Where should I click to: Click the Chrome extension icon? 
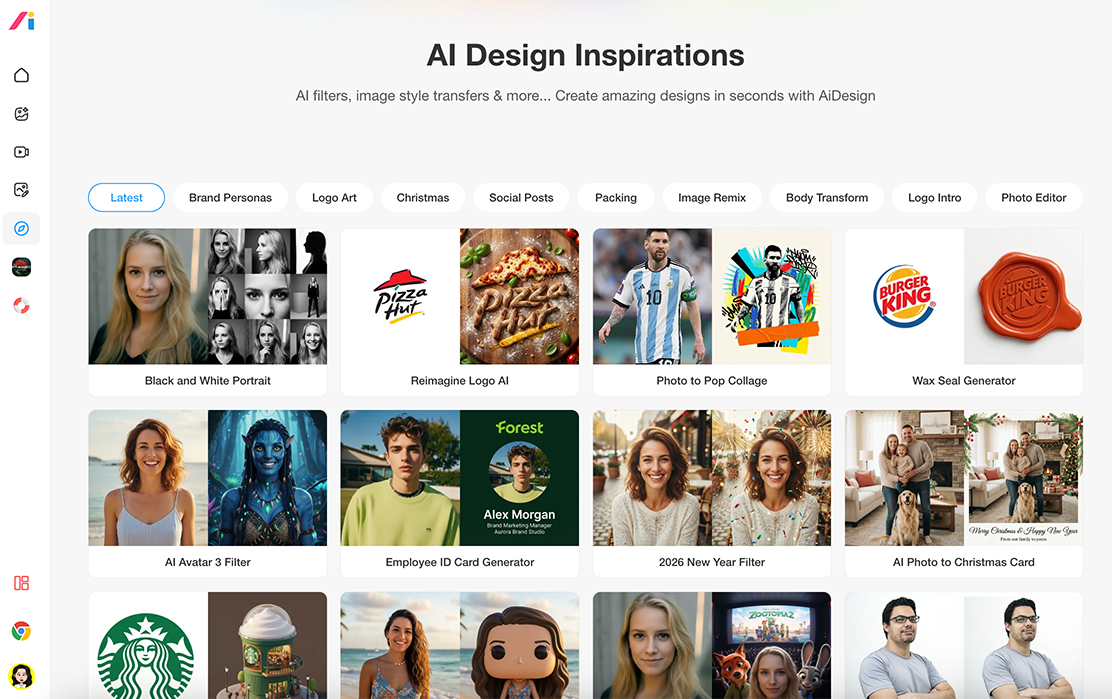coord(21,631)
